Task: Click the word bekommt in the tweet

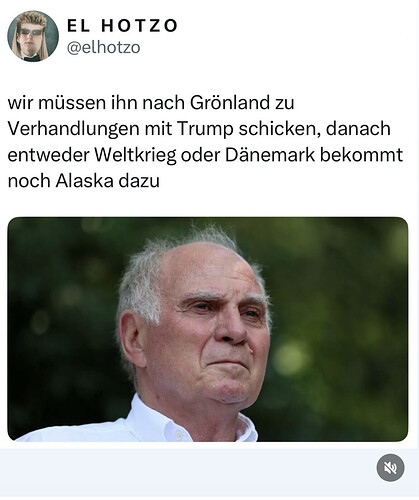Action: click(362, 155)
